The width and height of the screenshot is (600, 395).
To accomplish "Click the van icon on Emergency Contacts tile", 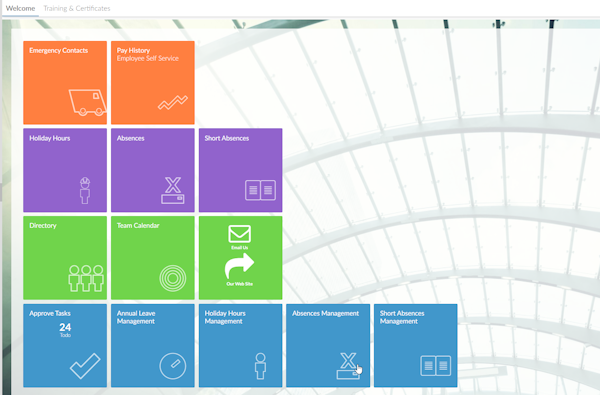I will click(x=88, y=102).
